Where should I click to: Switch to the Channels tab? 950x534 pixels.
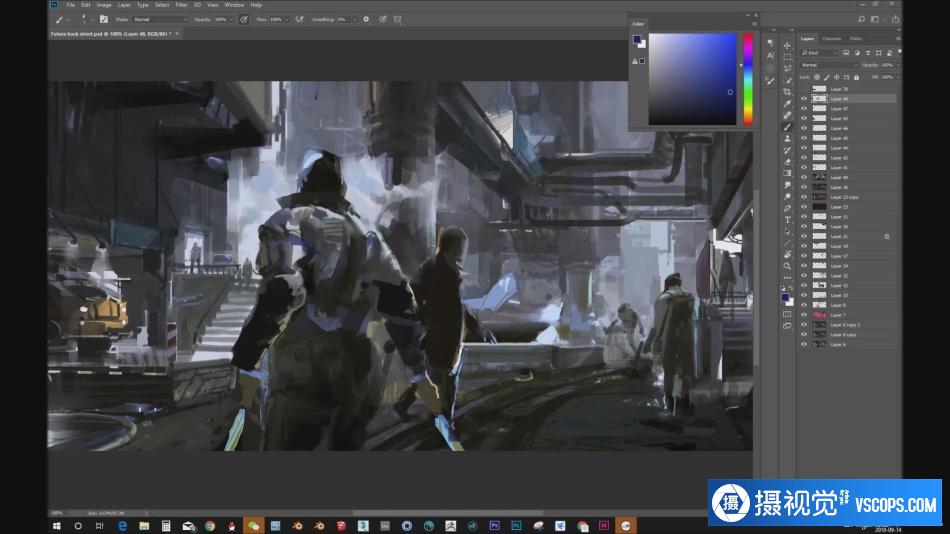(x=832, y=39)
